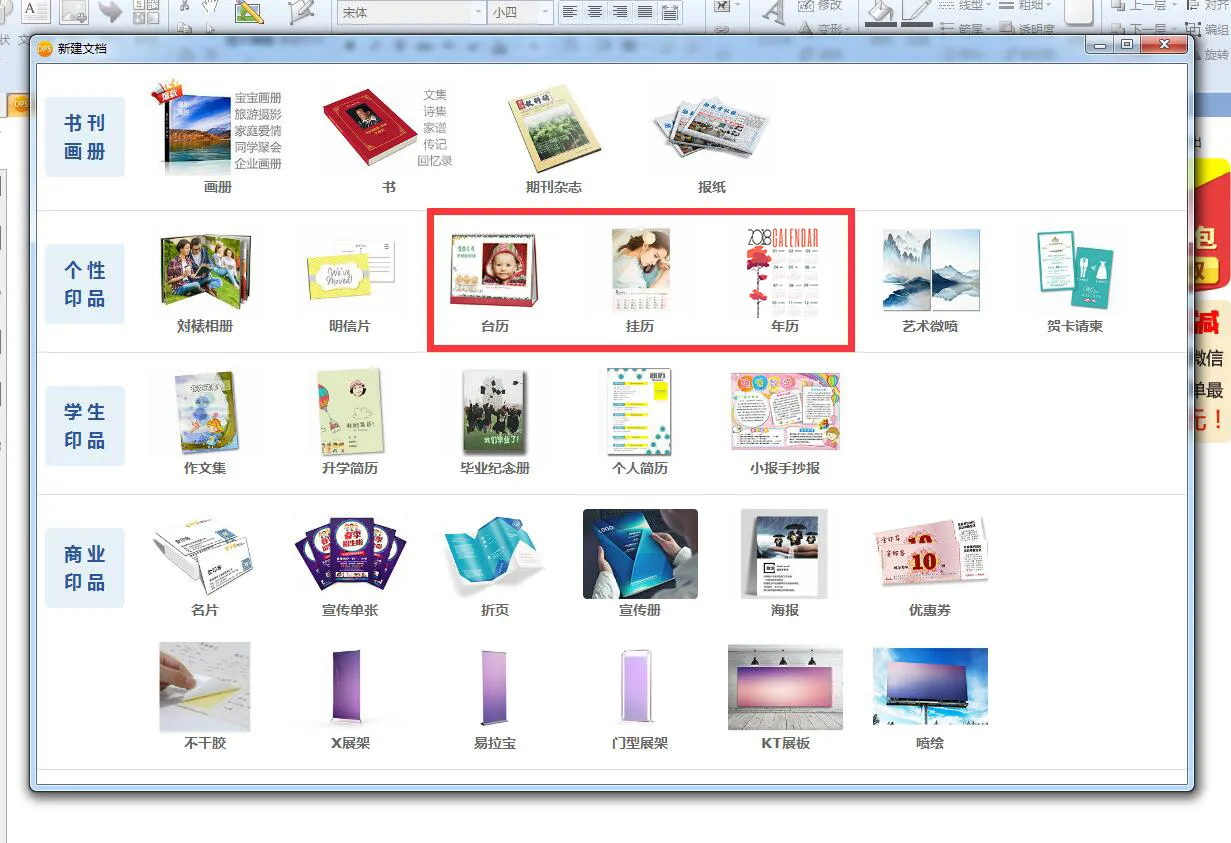1231x843 pixels.
Task: Open the 小报手抄报 handwritten poster template
Action: (785, 413)
